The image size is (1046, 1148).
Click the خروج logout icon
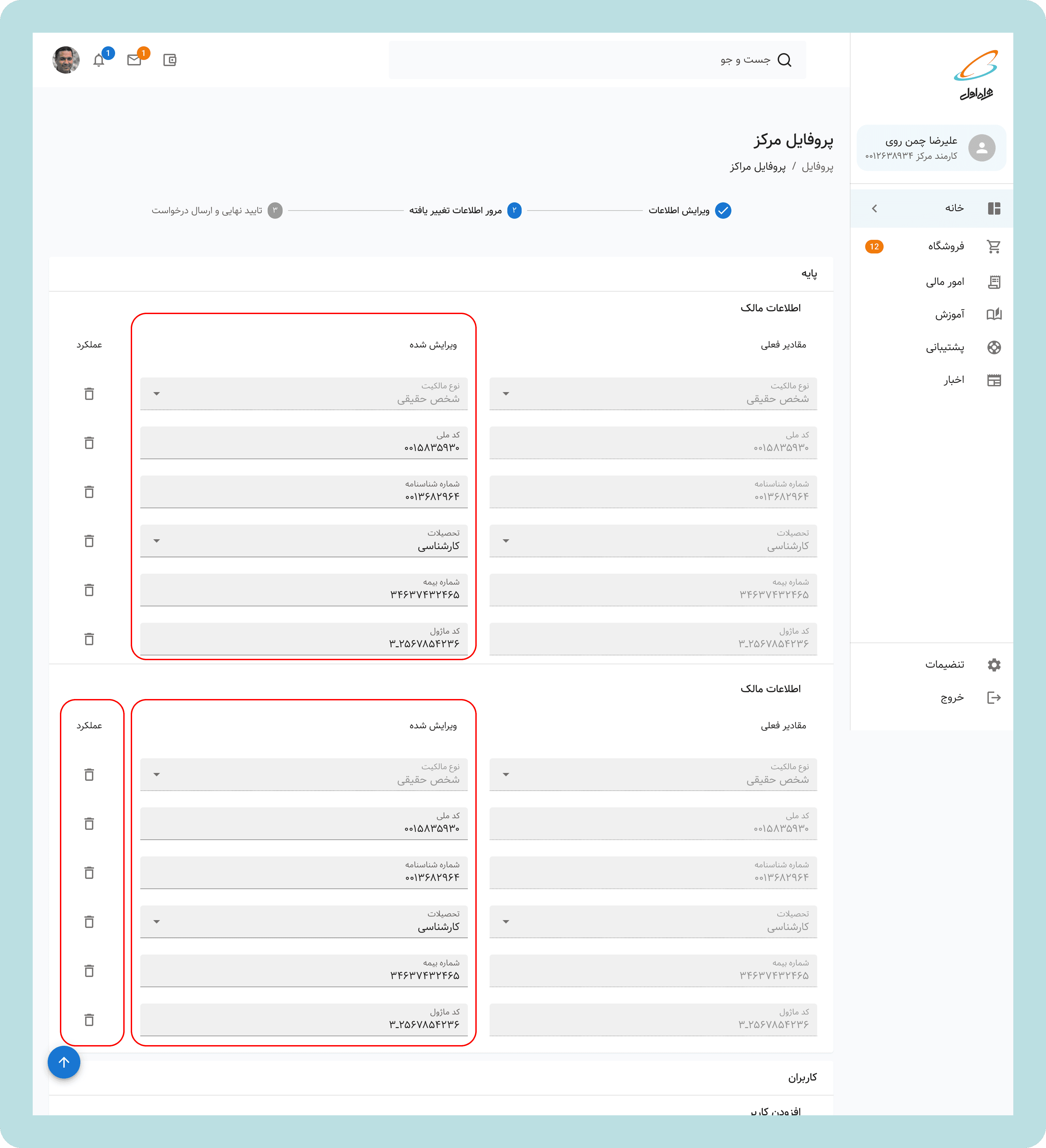(x=994, y=698)
